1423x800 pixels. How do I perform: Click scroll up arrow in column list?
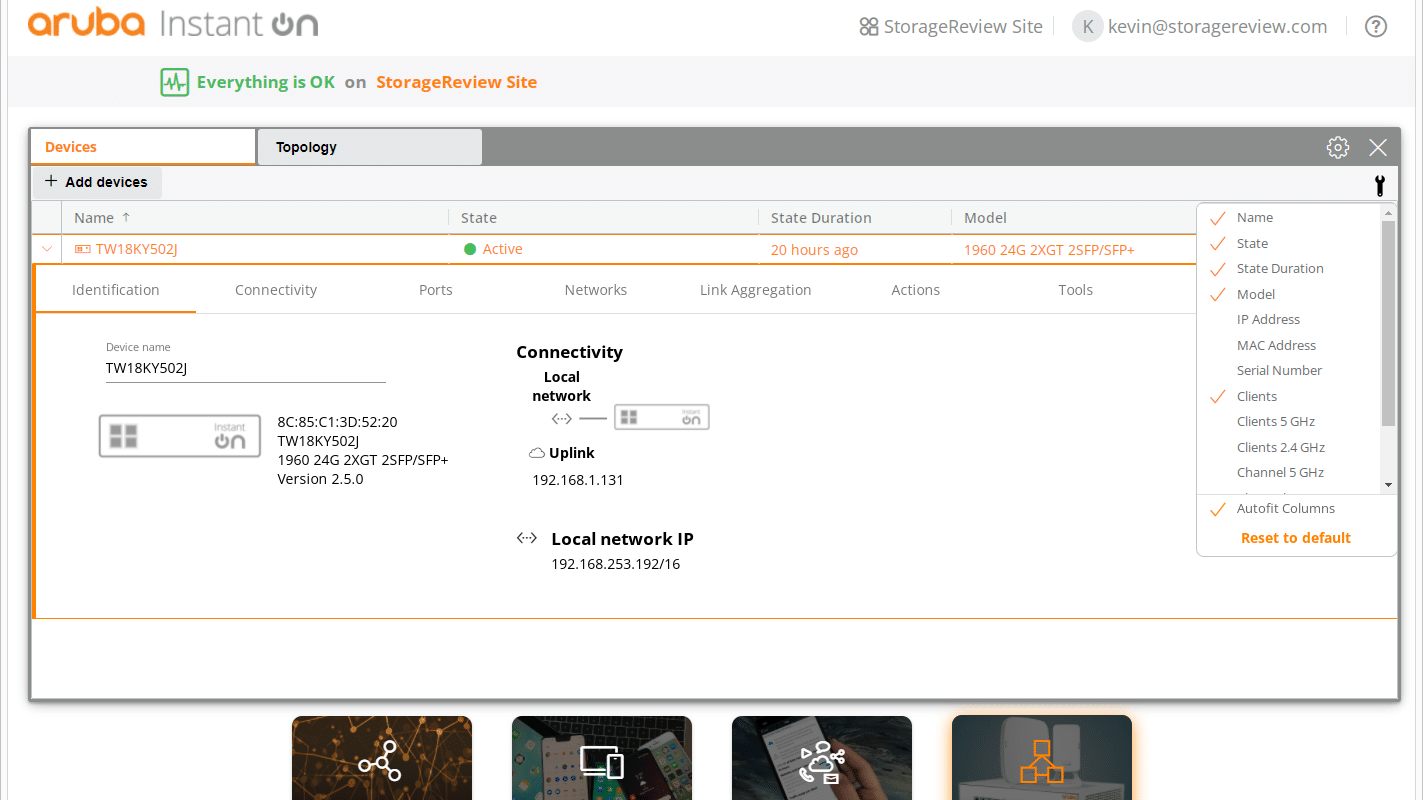coord(1388,212)
